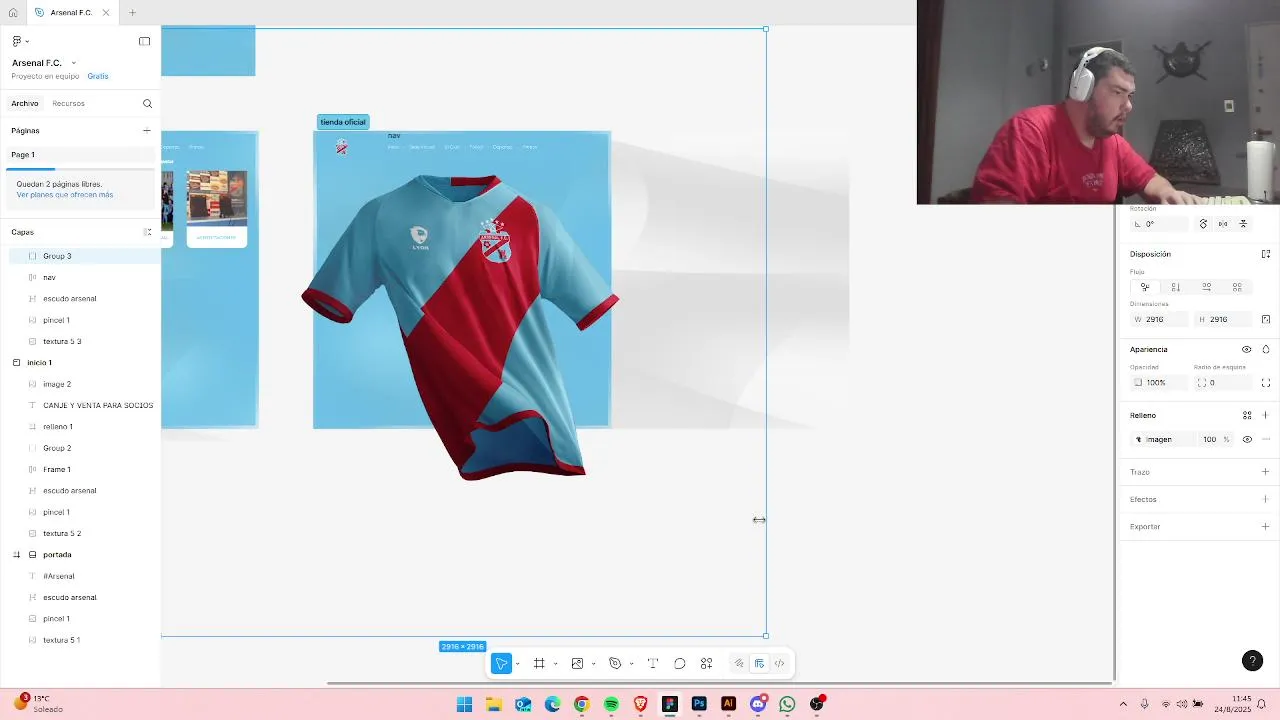Image resolution: width=1280 pixels, height=720 pixels.
Task: Collapse the inicio 1 frame
Action: 16,362
